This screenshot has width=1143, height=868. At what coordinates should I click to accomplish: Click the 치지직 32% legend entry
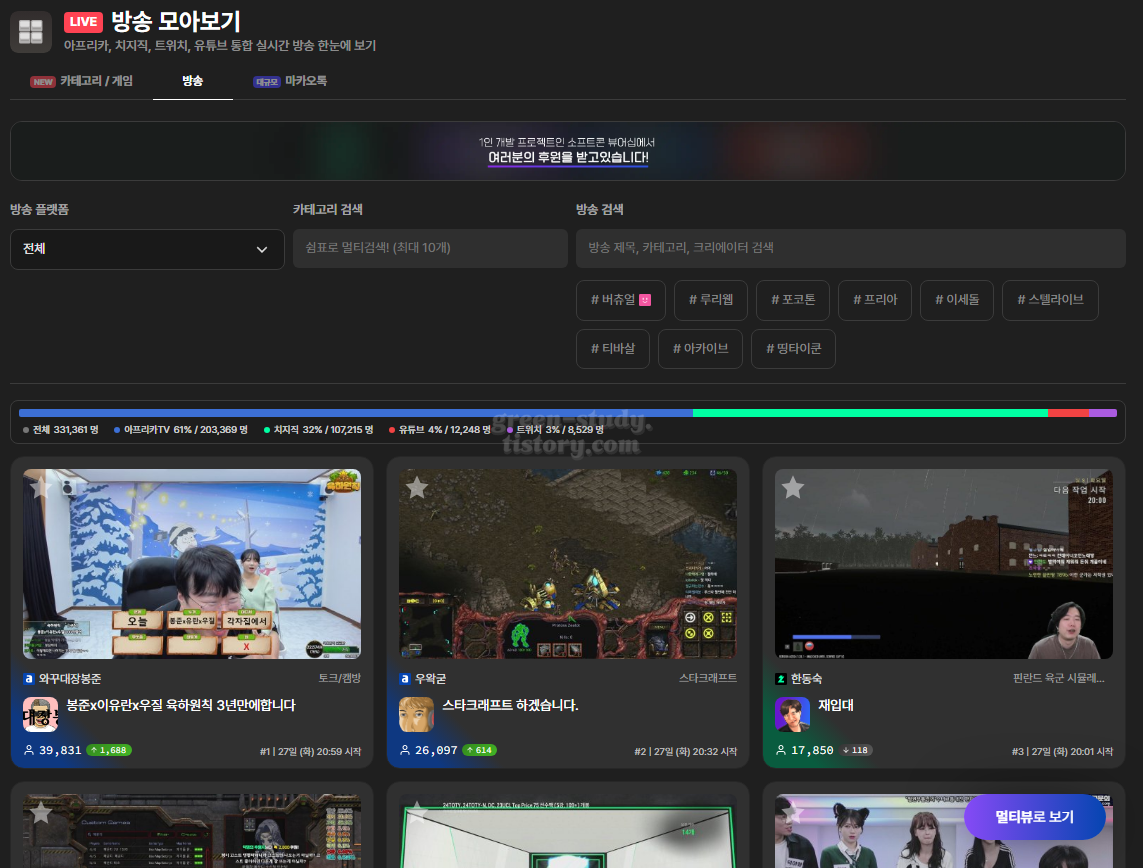tap(319, 430)
